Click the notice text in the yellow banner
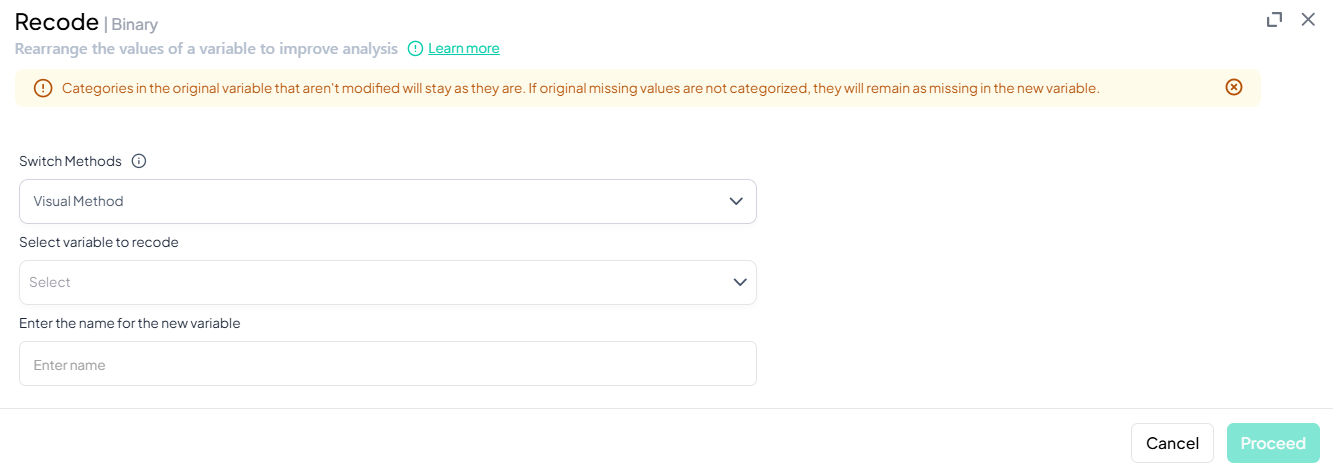This screenshot has width=1333, height=471. (x=580, y=88)
